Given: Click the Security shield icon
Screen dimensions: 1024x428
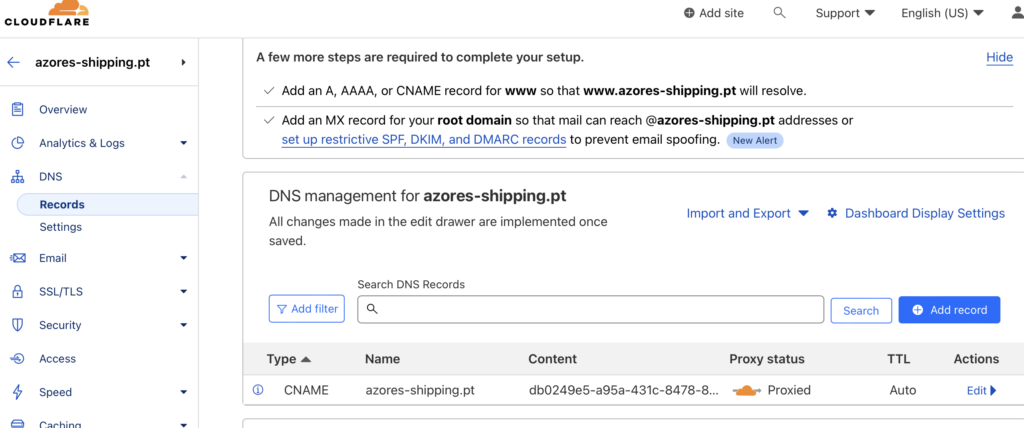Looking at the screenshot, I should 18,325.
